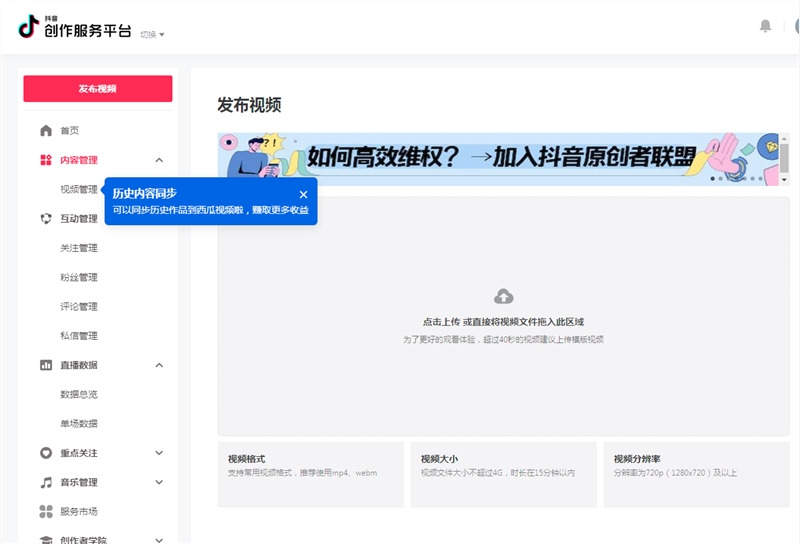800x544 pixels.
Task: Click the 音乐管理 music note icon
Action: click(x=46, y=482)
